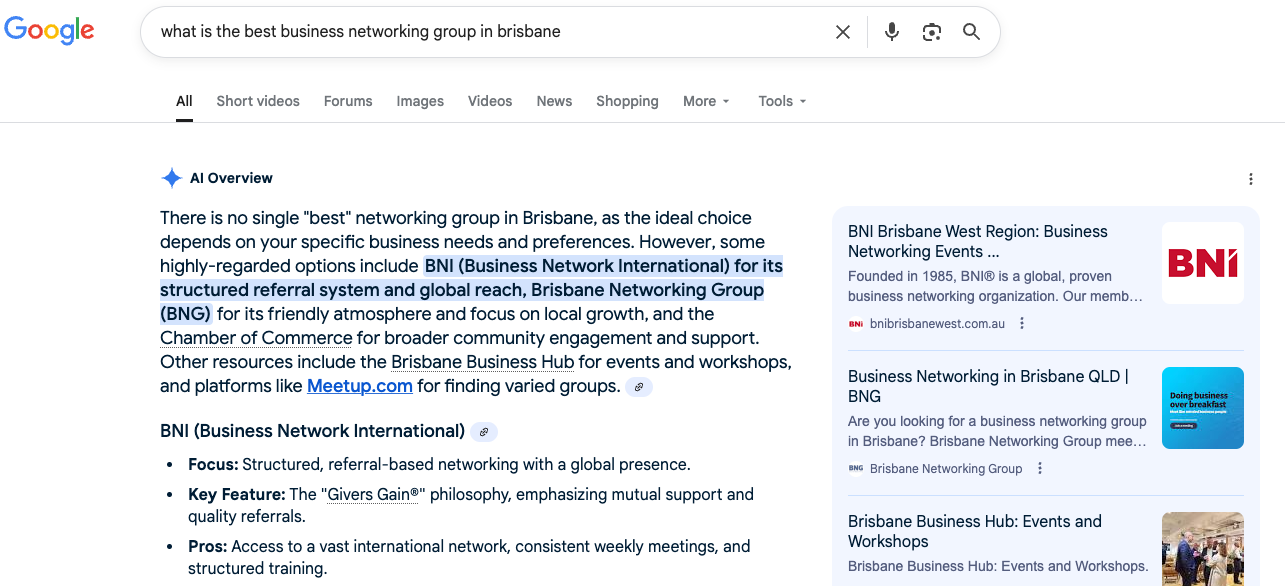Switch to the Shopping tab
The image size is (1285, 586).
tap(627, 101)
